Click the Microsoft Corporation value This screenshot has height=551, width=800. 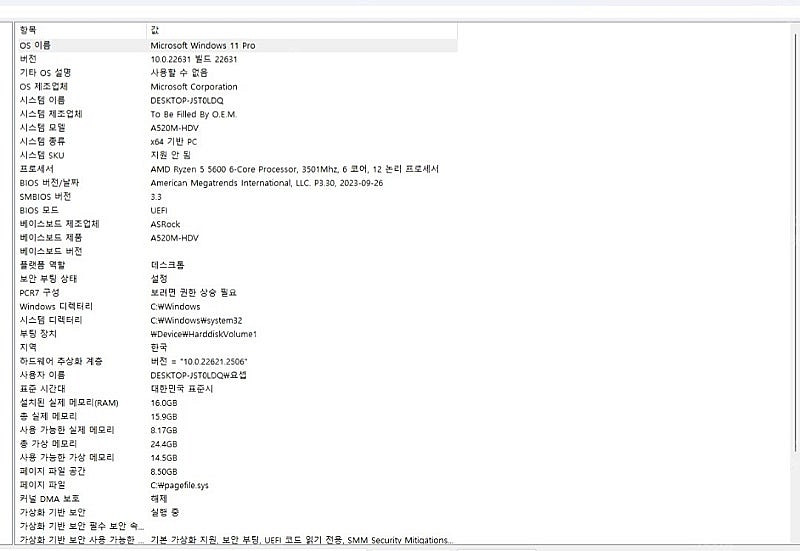193,87
